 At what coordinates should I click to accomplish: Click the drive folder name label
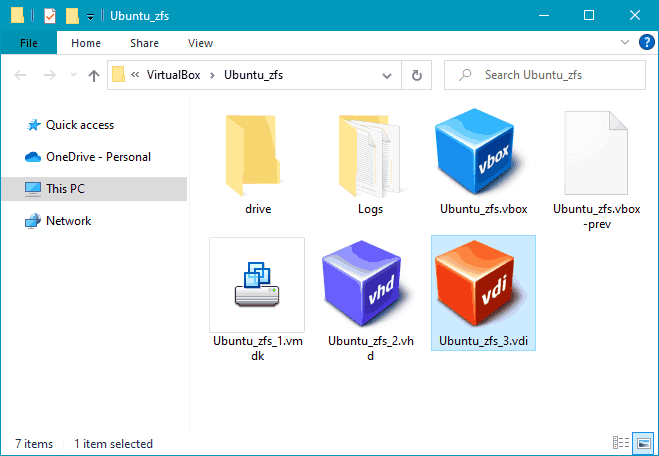point(258,209)
